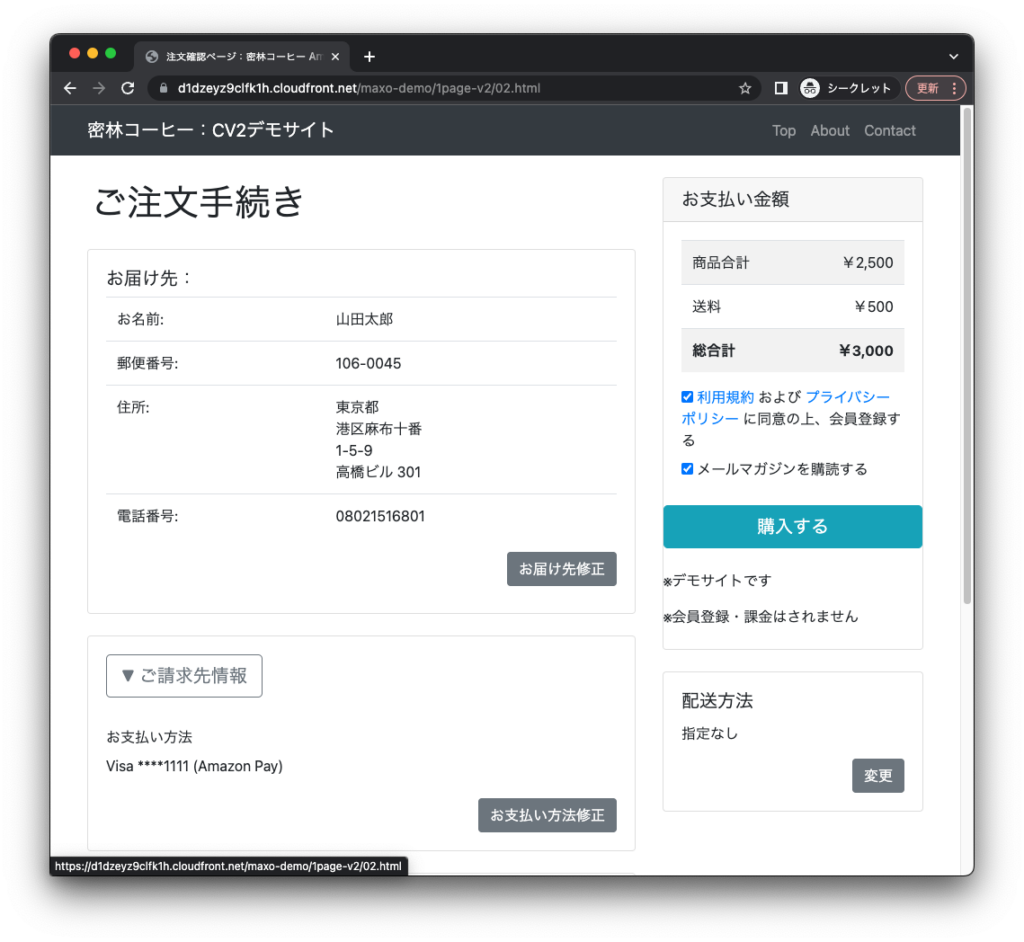This screenshot has height=942, width=1024.
Task: Open the Contact navigation item
Action: 889,131
